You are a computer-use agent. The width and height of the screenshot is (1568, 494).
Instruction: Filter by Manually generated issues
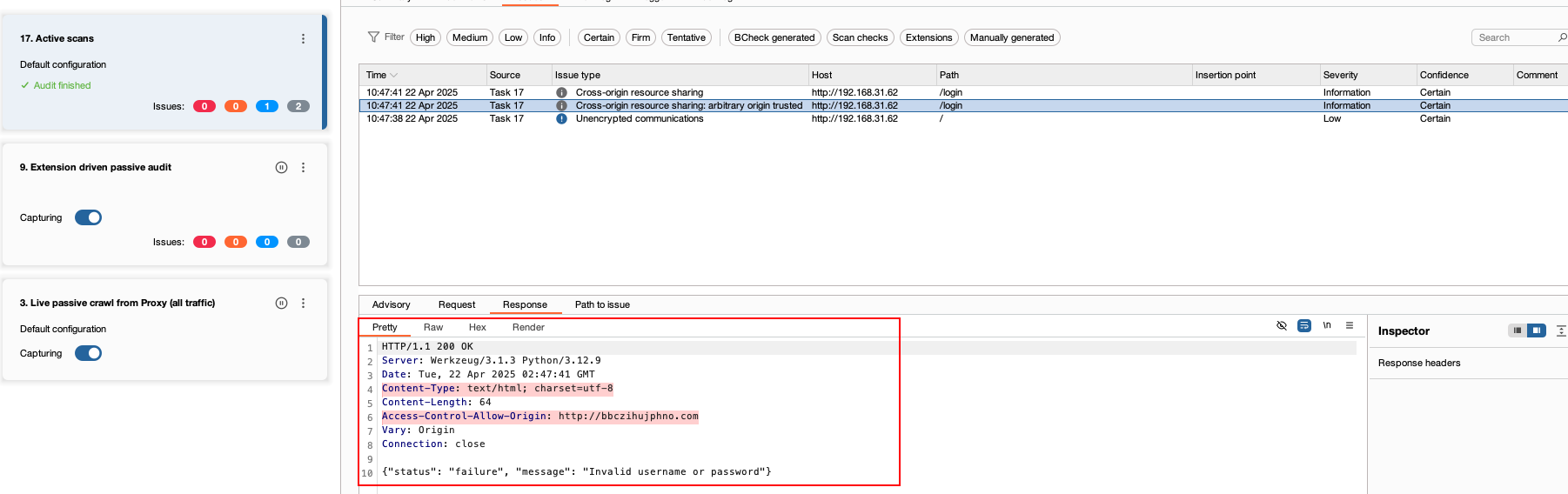pyautogui.click(x=1012, y=37)
